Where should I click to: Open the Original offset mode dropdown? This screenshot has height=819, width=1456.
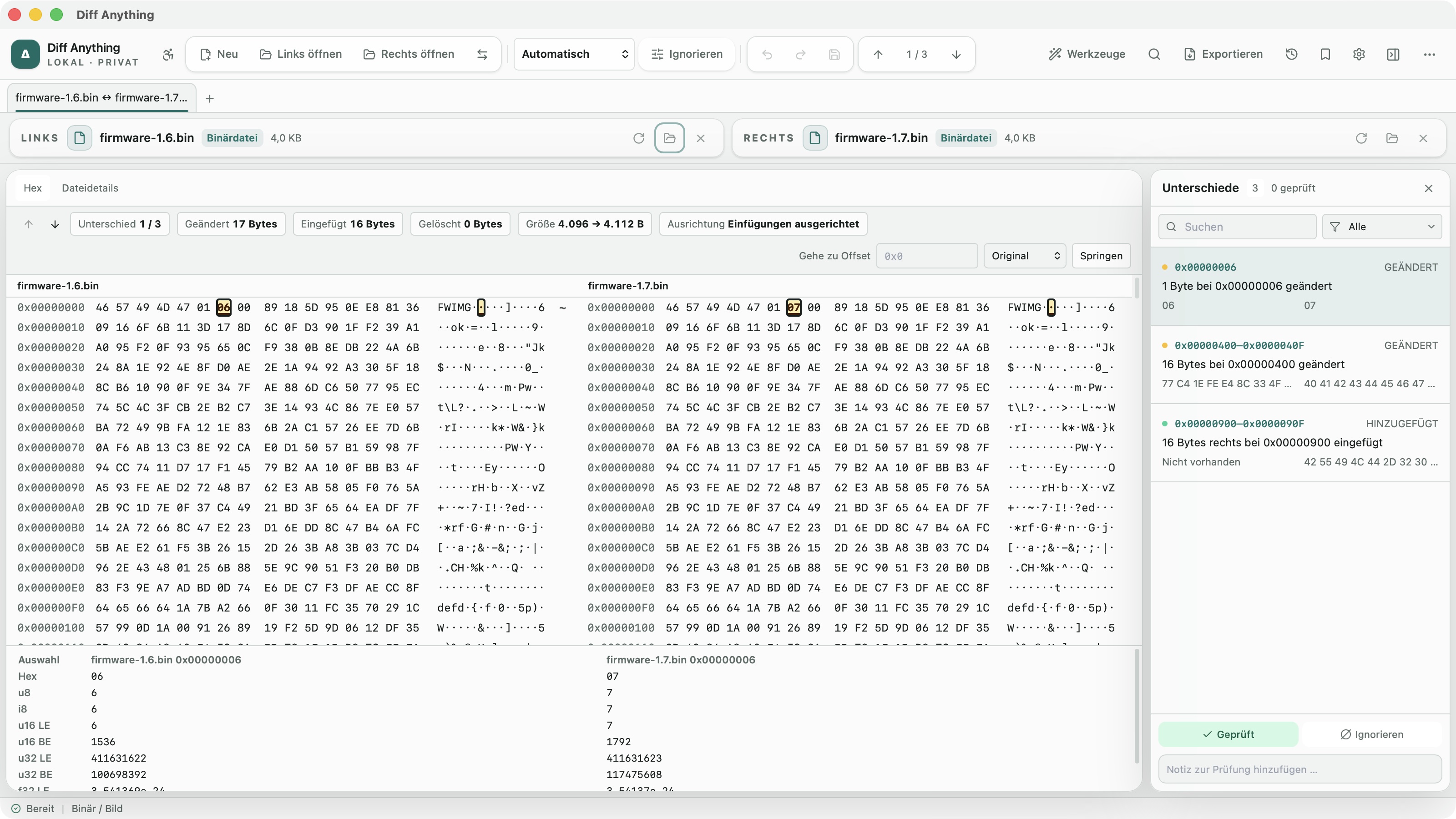1025,256
